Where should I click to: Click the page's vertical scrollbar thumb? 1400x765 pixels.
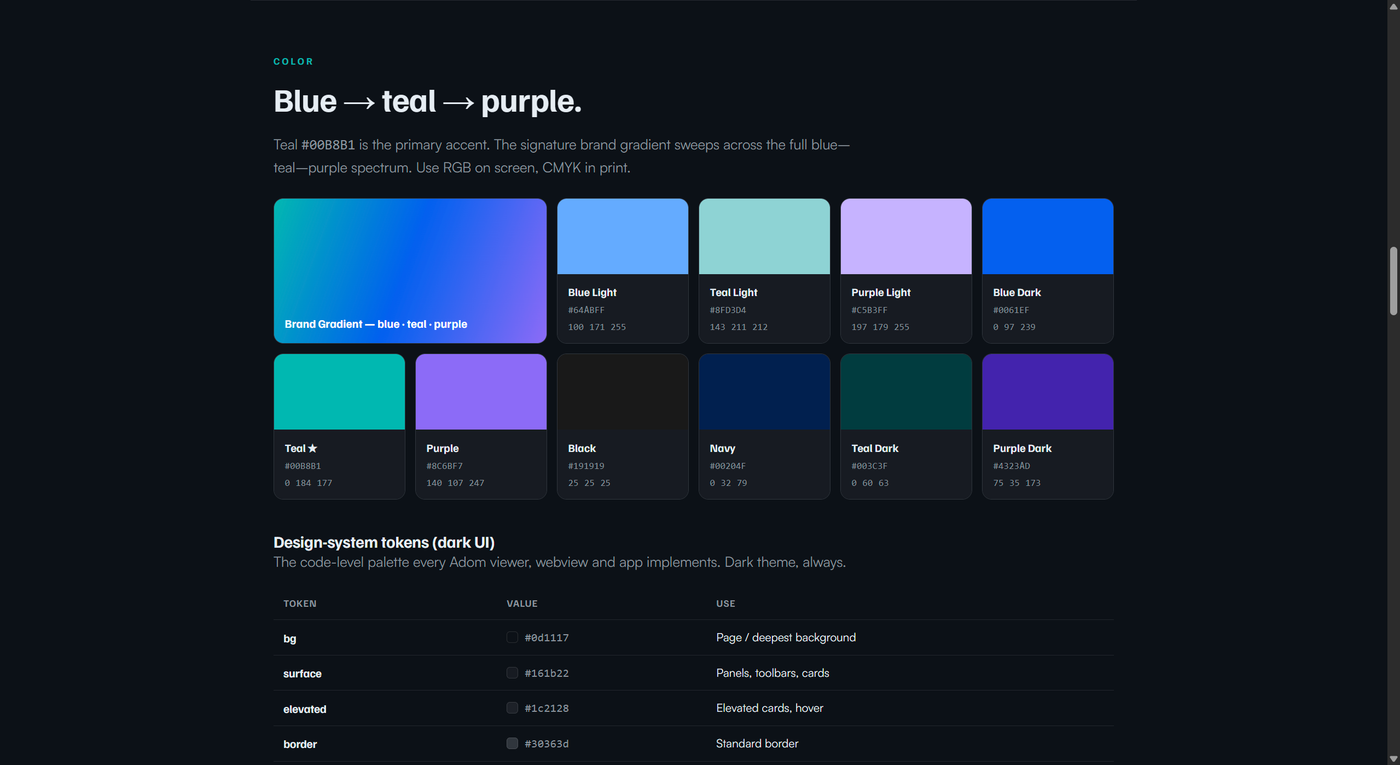[1393, 281]
